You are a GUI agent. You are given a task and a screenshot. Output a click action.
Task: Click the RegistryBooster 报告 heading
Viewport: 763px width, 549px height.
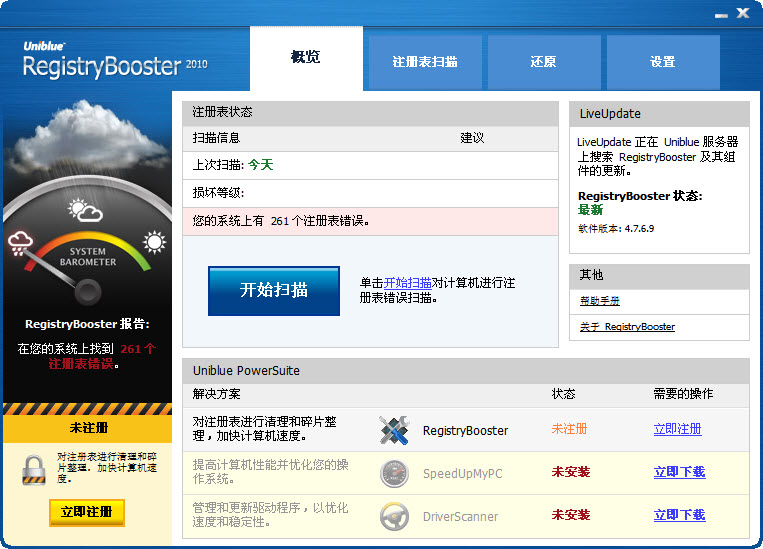[88, 324]
